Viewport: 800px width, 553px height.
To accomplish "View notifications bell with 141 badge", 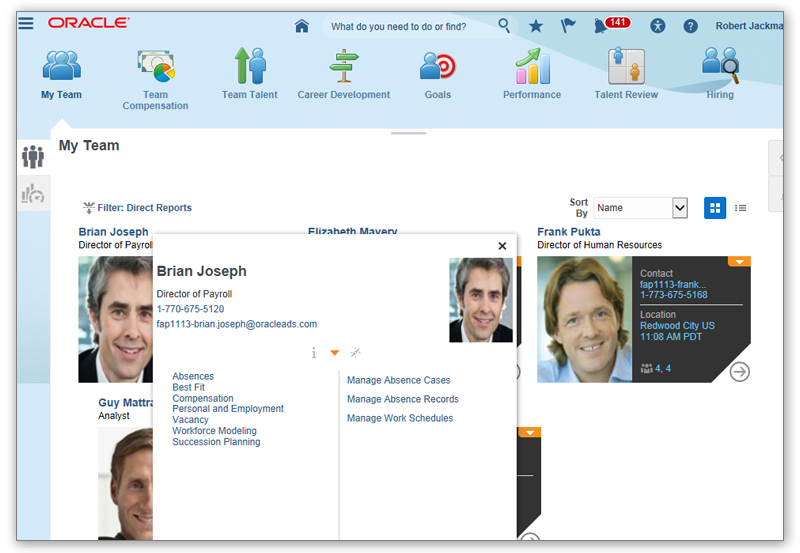I will (x=611, y=24).
